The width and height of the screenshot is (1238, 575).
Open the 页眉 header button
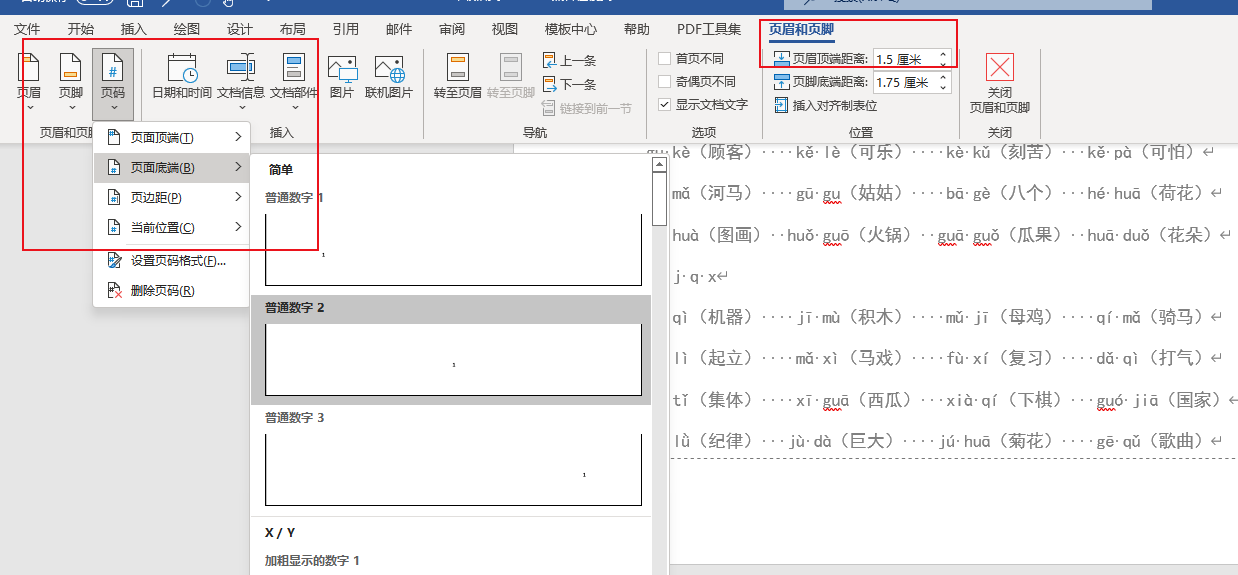pos(29,82)
